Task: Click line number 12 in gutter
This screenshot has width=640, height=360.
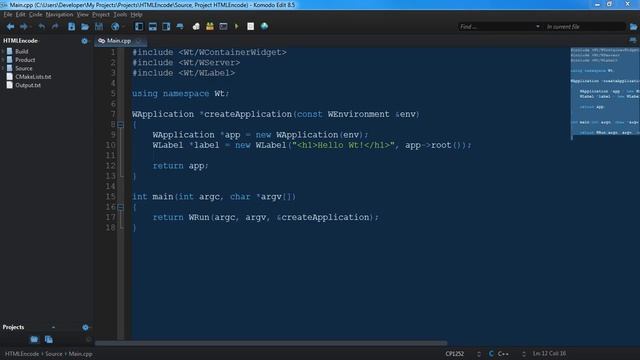Action: (110, 166)
